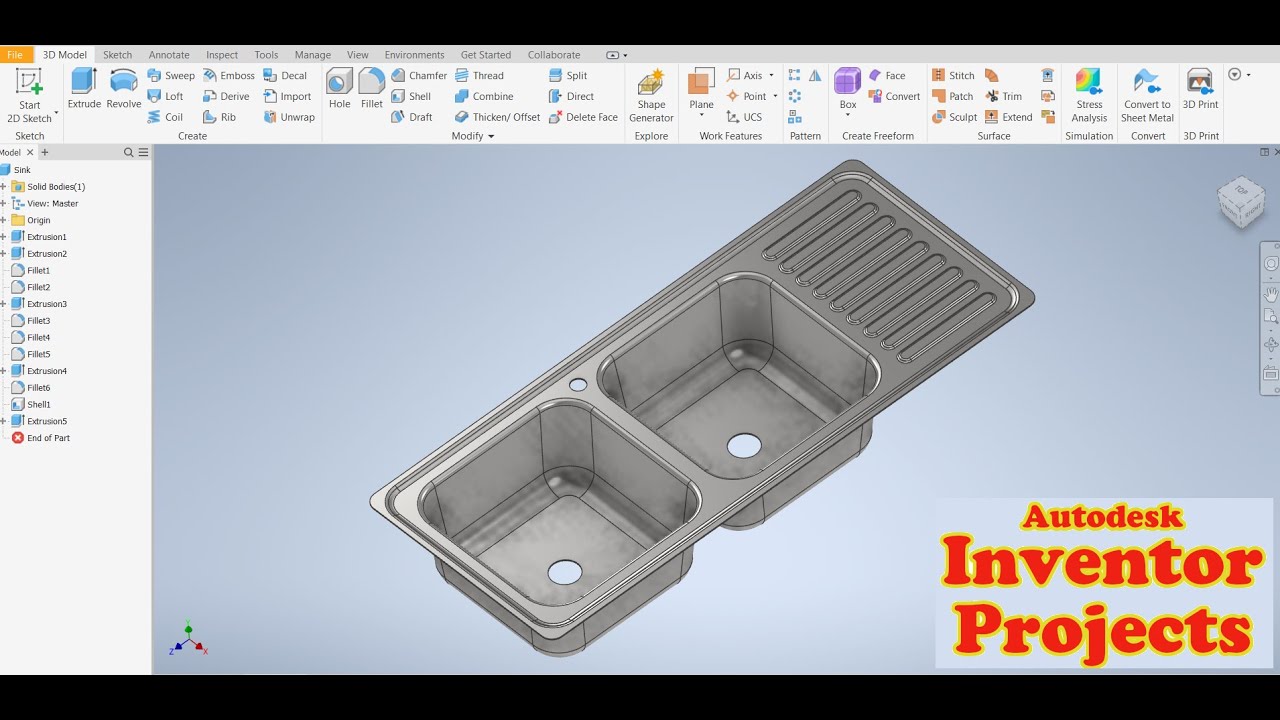The image size is (1280, 720).
Task: Select the Hole tool
Action: tap(340, 89)
